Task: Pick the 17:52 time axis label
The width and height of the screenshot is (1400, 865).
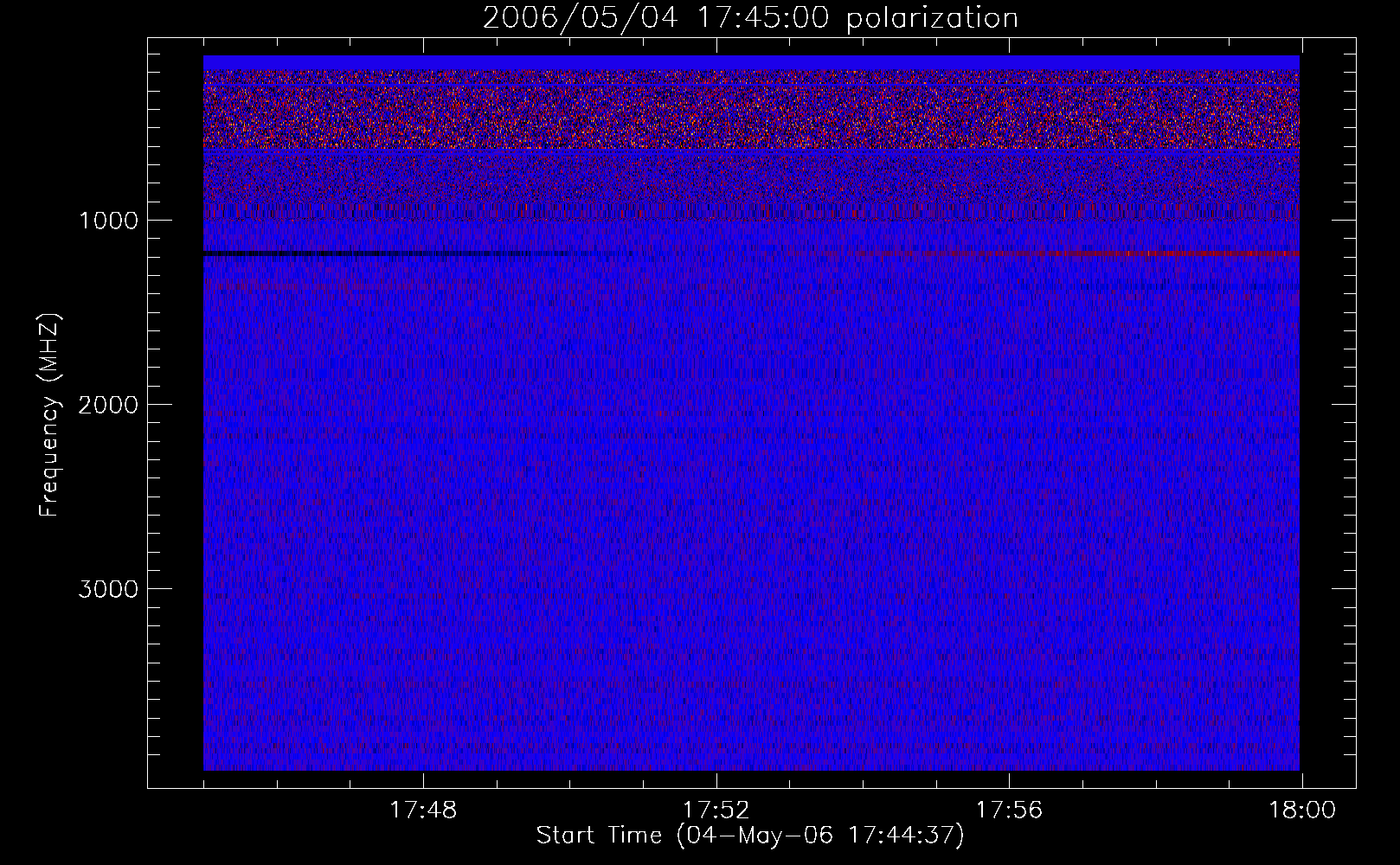Action: (716, 811)
